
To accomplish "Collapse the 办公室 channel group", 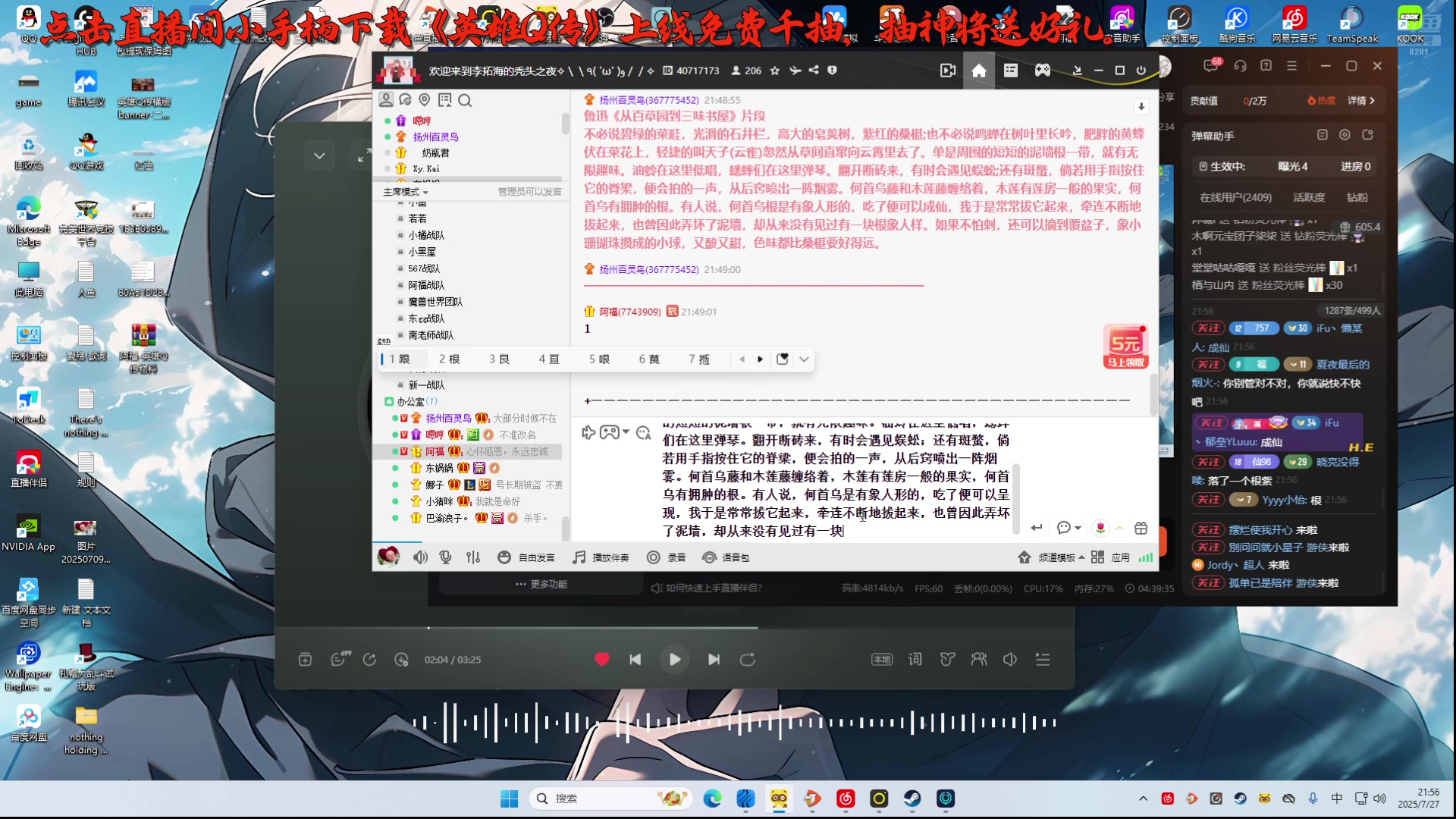I will (x=388, y=402).
